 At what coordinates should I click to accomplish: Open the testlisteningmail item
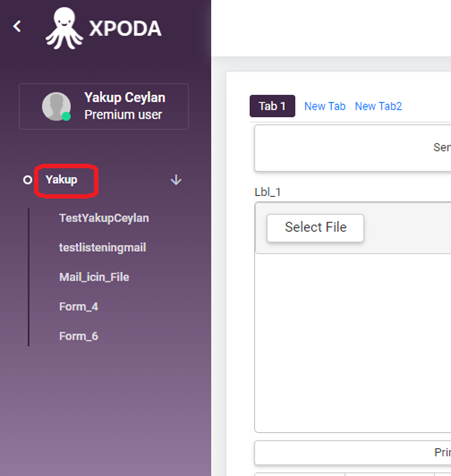(103, 247)
